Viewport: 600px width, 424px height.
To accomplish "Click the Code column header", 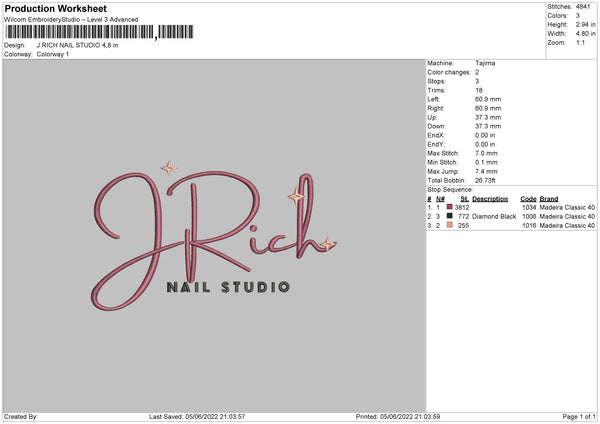I will point(528,198).
